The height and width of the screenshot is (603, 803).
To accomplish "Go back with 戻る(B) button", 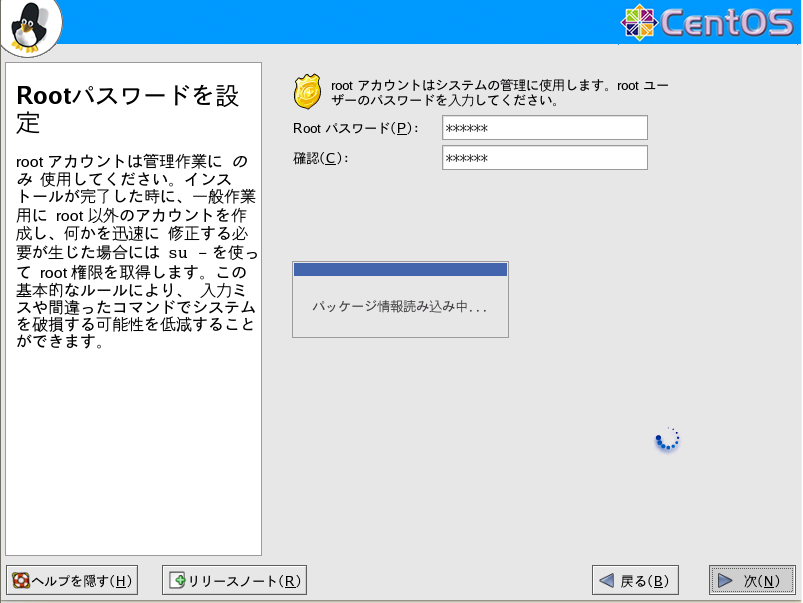I will [636, 580].
